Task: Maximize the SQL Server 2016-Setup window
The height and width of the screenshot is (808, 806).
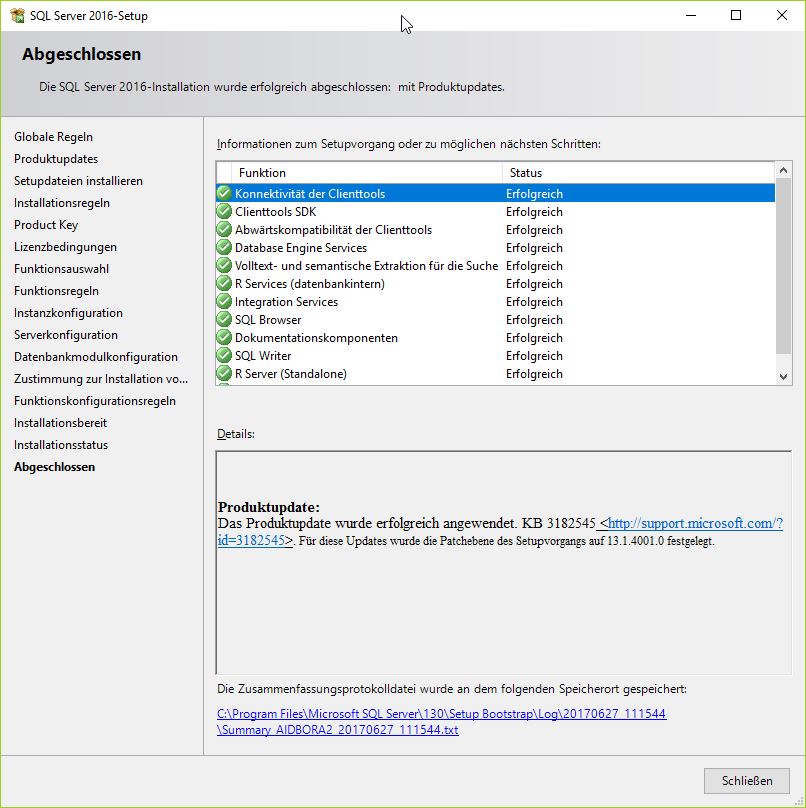Action: tap(736, 15)
